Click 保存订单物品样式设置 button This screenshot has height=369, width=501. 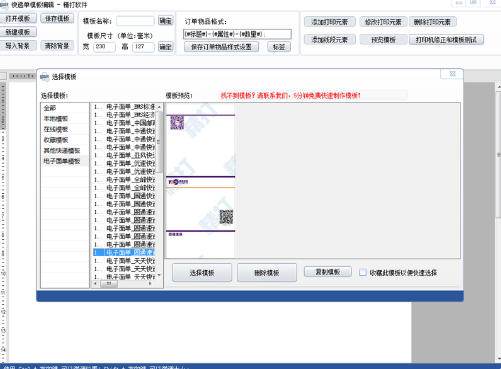(221, 47)
